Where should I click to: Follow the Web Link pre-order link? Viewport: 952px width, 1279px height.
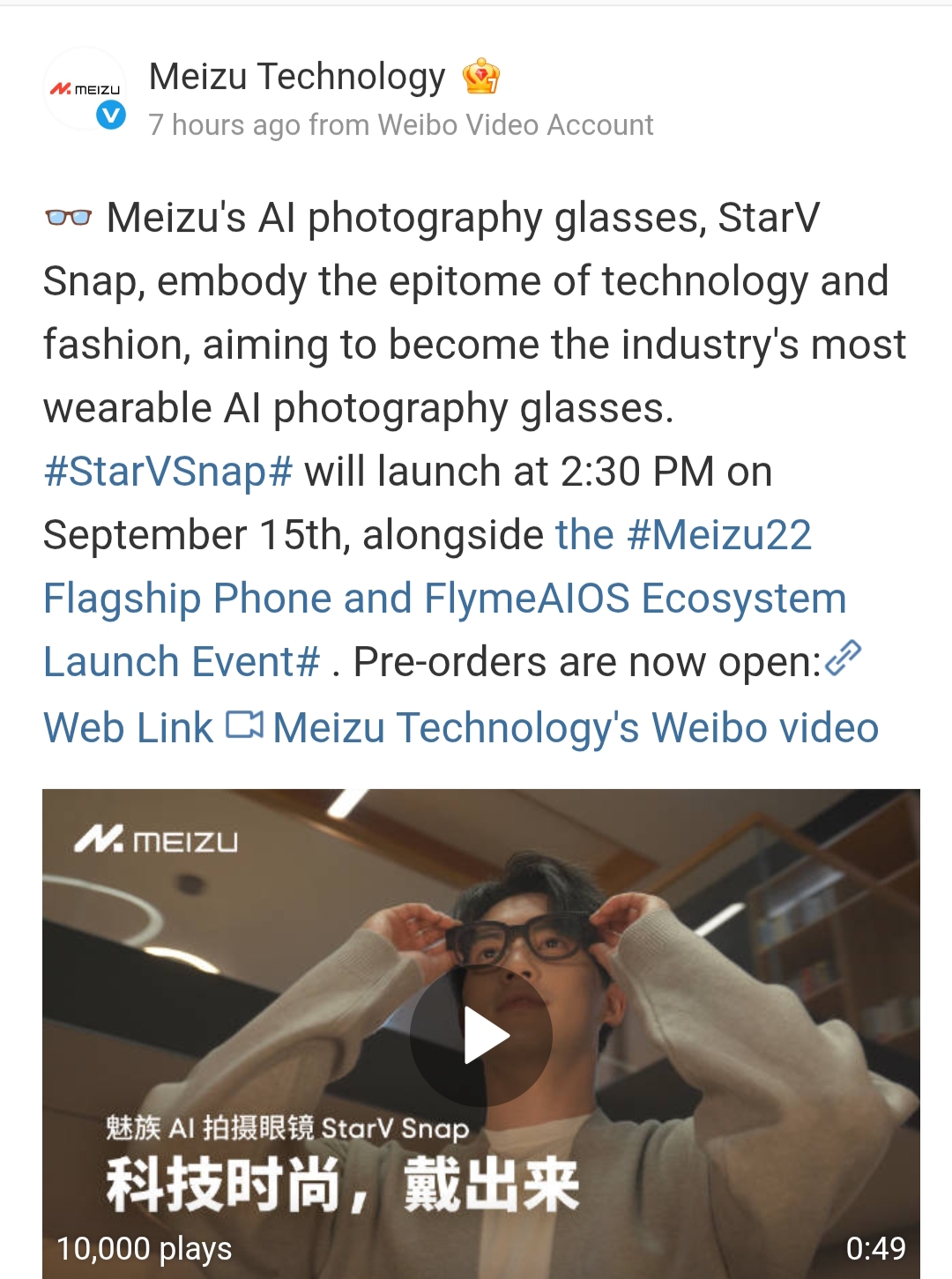[128, 728]
